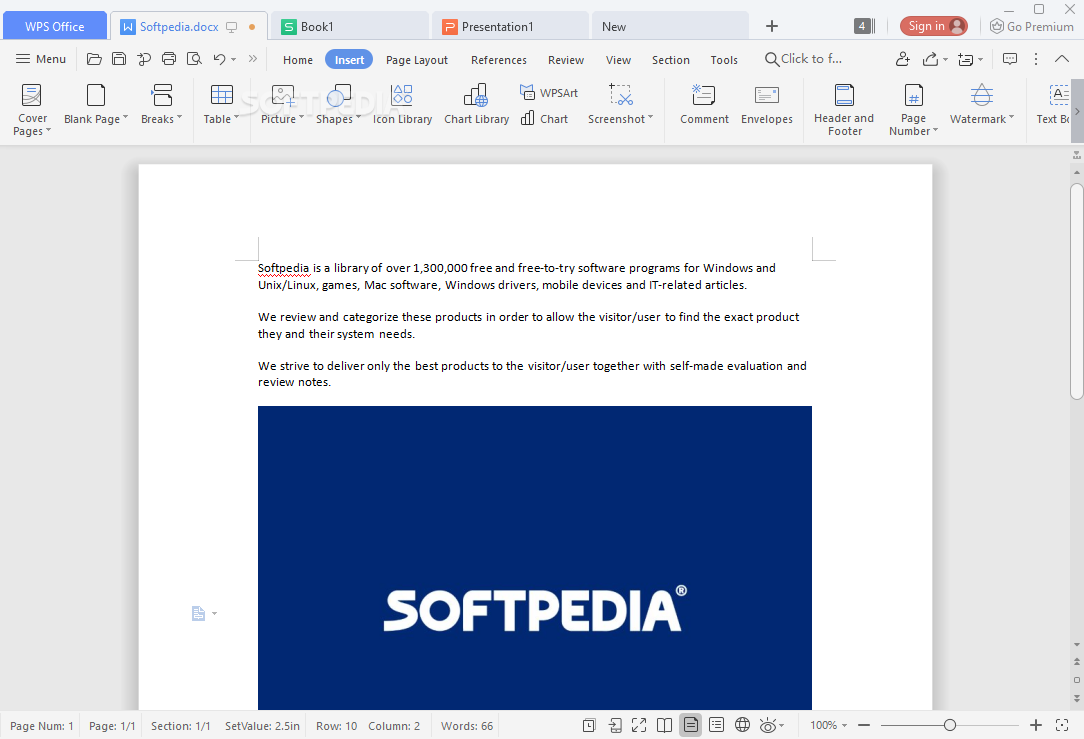Open the Home ribbon tab
The width and height of the screenshot is (1084, 739).
pyautogui.click(x=298, y=60)
